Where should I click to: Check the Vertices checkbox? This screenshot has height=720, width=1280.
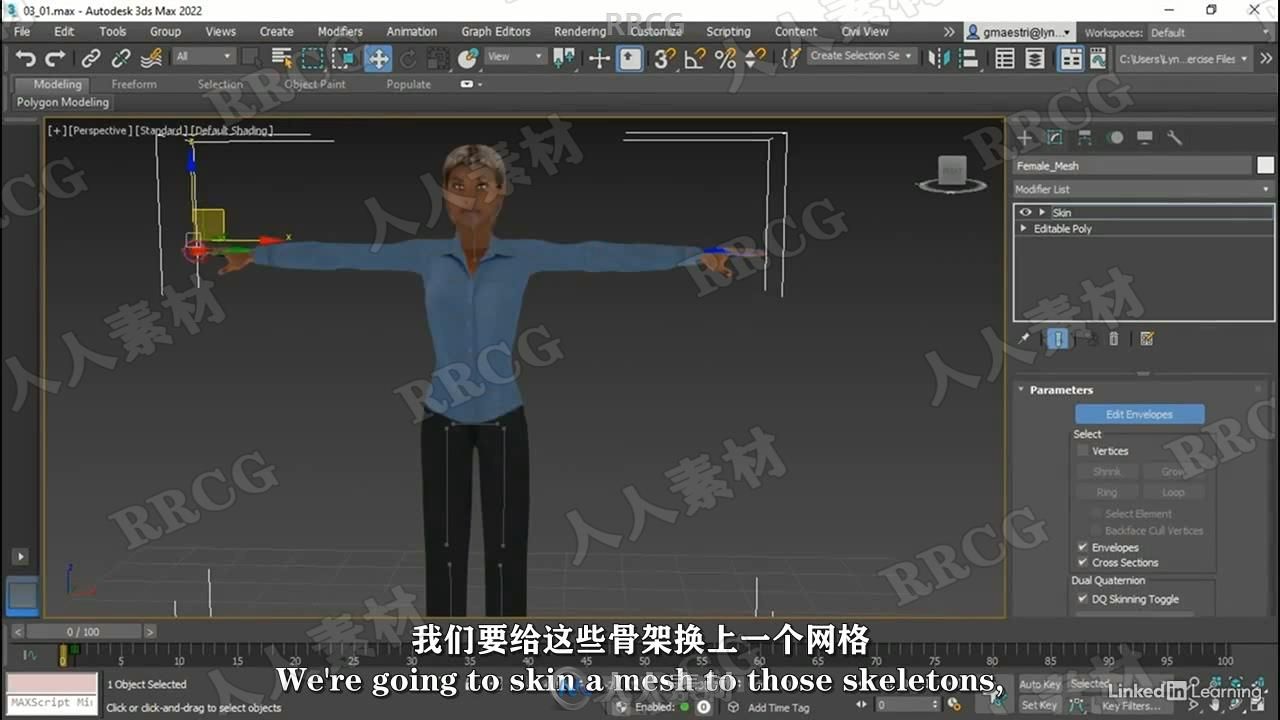click(x=1083, y=451)
